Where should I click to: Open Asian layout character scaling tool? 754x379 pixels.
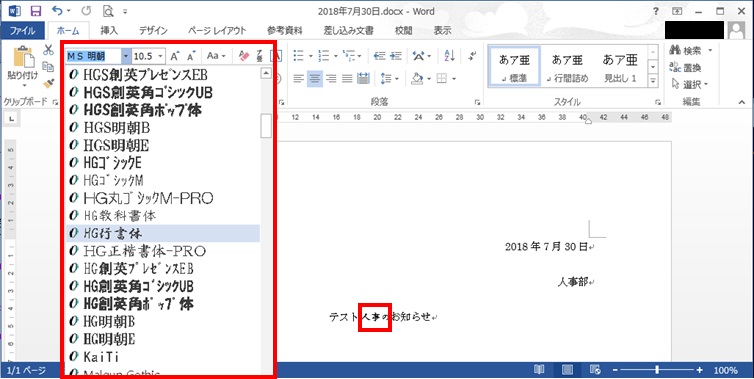[x=419, y=56]
